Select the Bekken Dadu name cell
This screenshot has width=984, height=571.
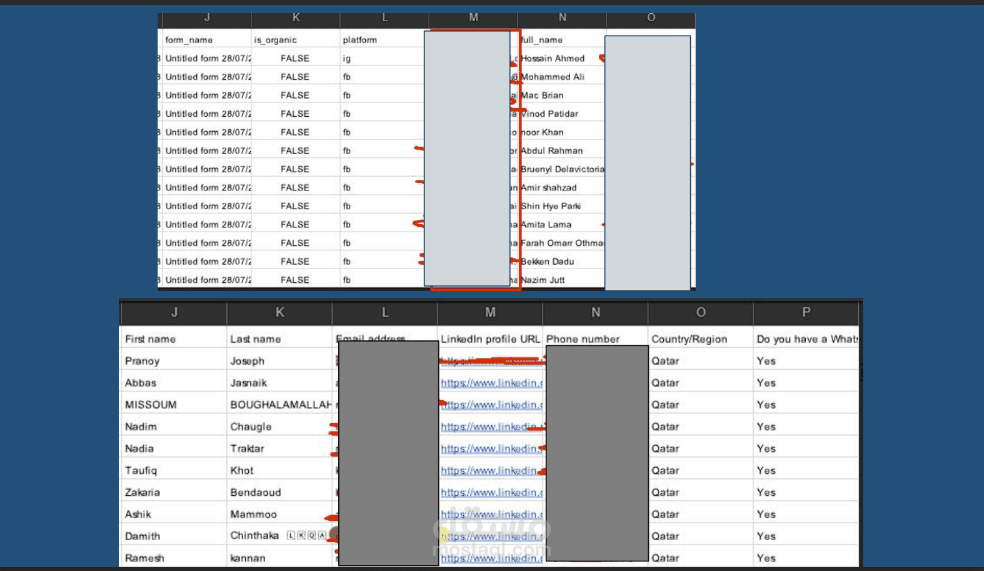coord(562,261)
